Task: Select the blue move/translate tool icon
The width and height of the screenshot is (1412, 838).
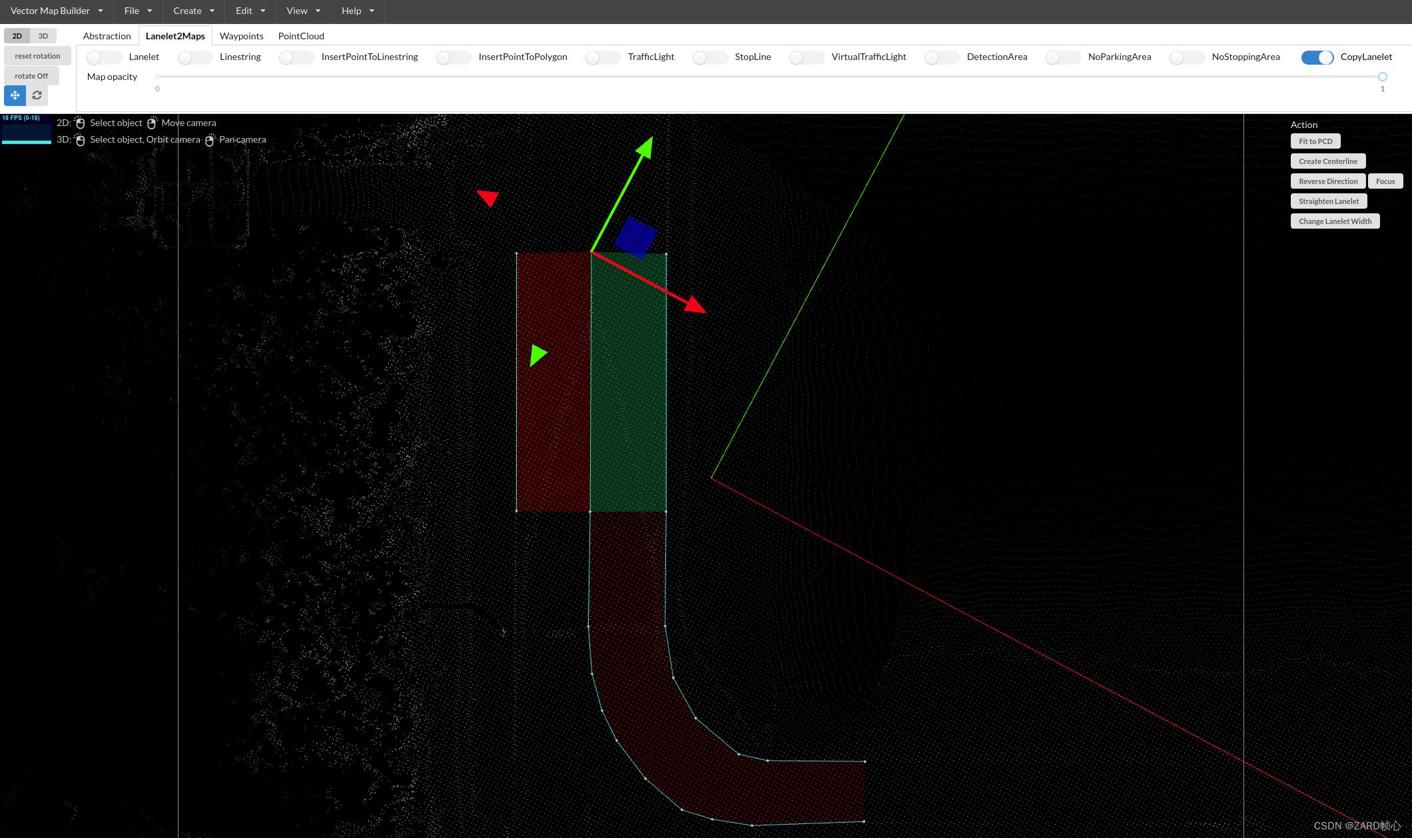Action: (15, 95)
